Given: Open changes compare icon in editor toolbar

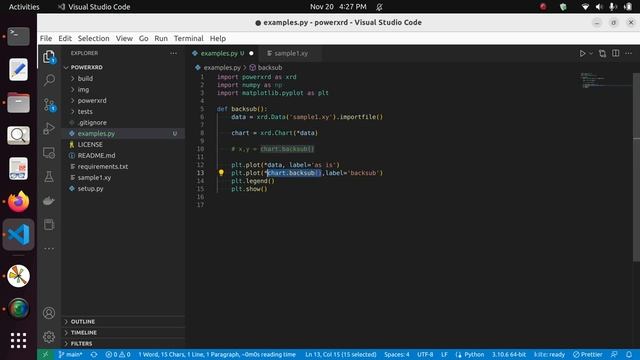Looking at the screenshot, I should 602,53.
